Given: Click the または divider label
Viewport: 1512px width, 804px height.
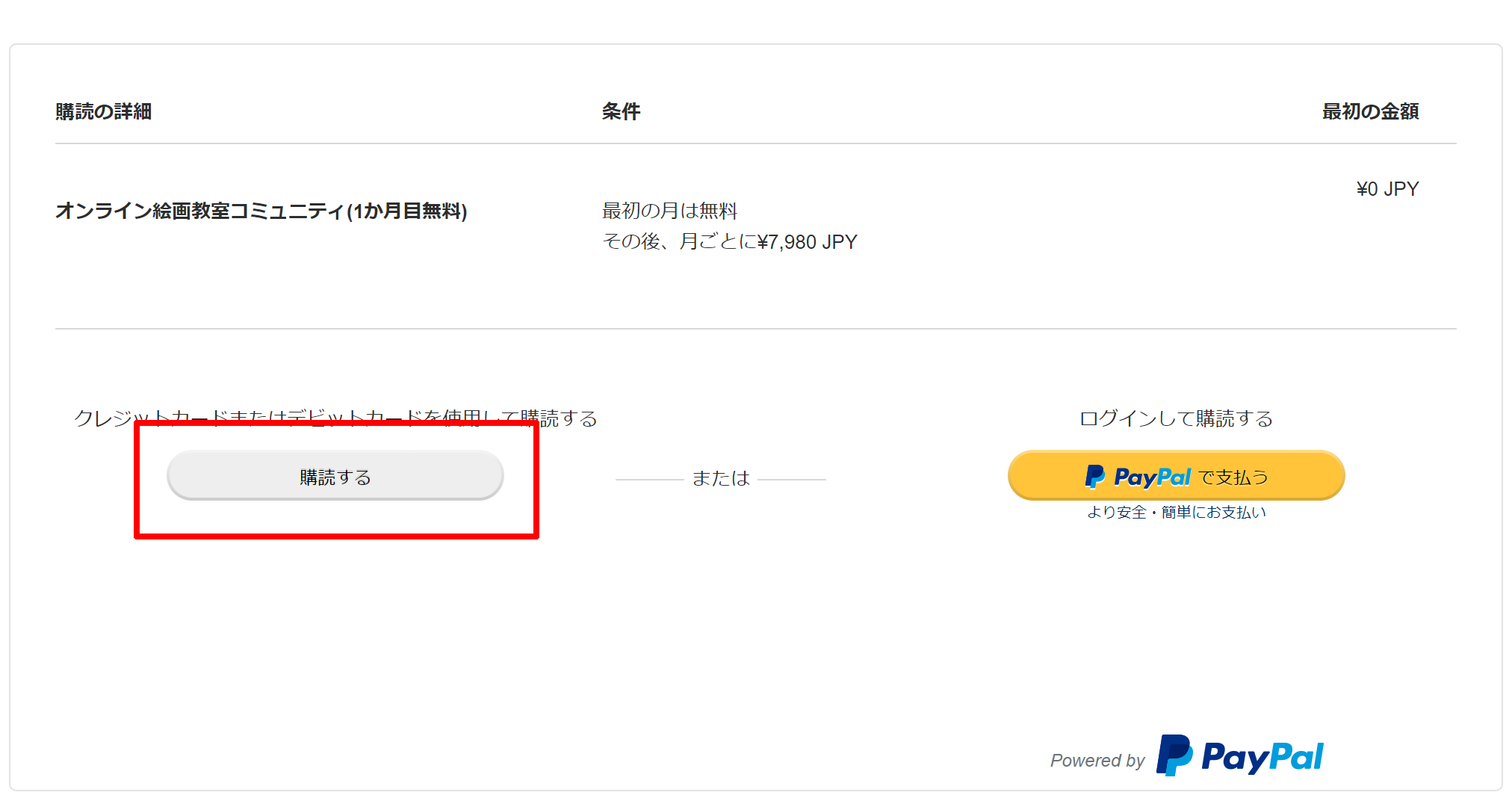Looking at the screenshot, I should 720,478.
